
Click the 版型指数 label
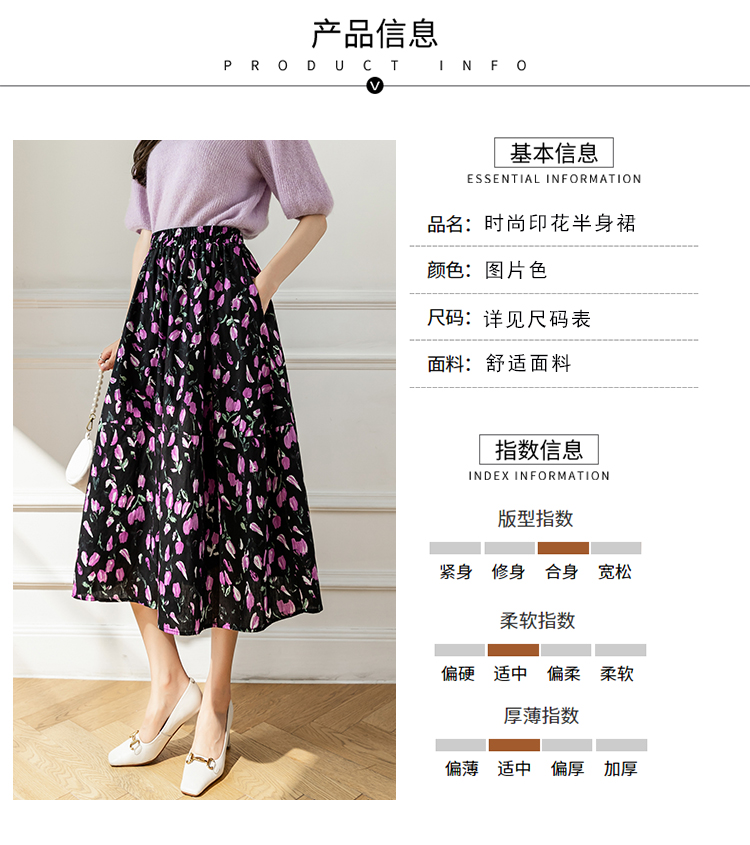coord(535,518)
